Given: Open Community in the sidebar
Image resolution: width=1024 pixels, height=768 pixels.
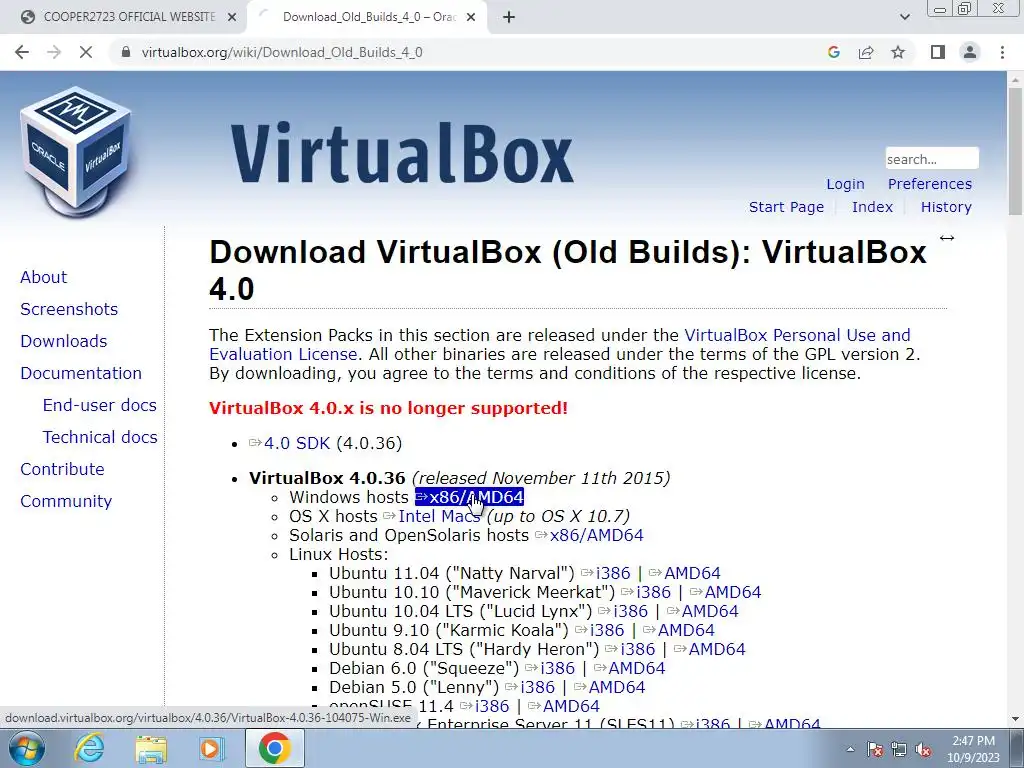Looking at the screenshot, I should tap(66, 501).
